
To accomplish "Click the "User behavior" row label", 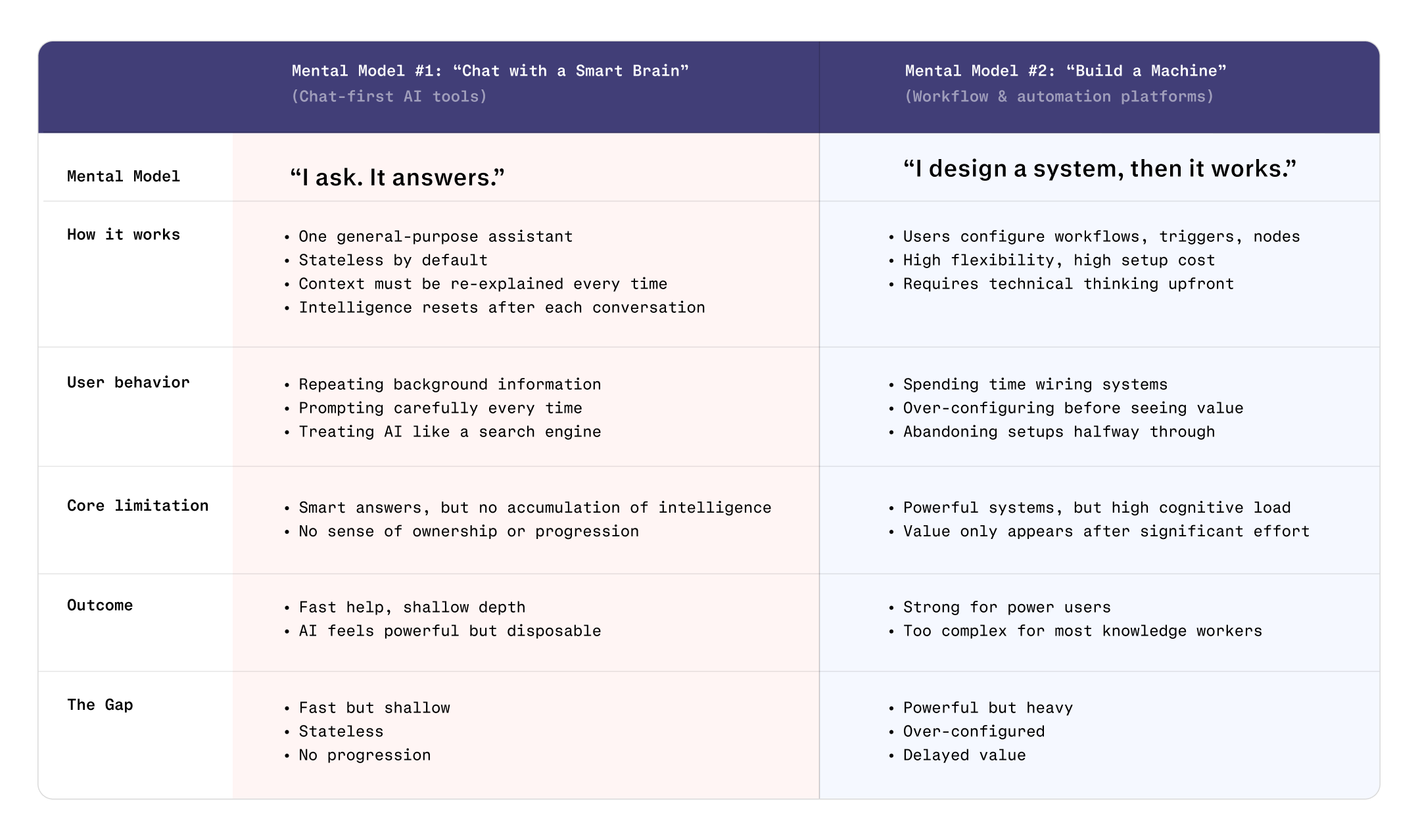I will pyautogui.click(x=128, y=383).
